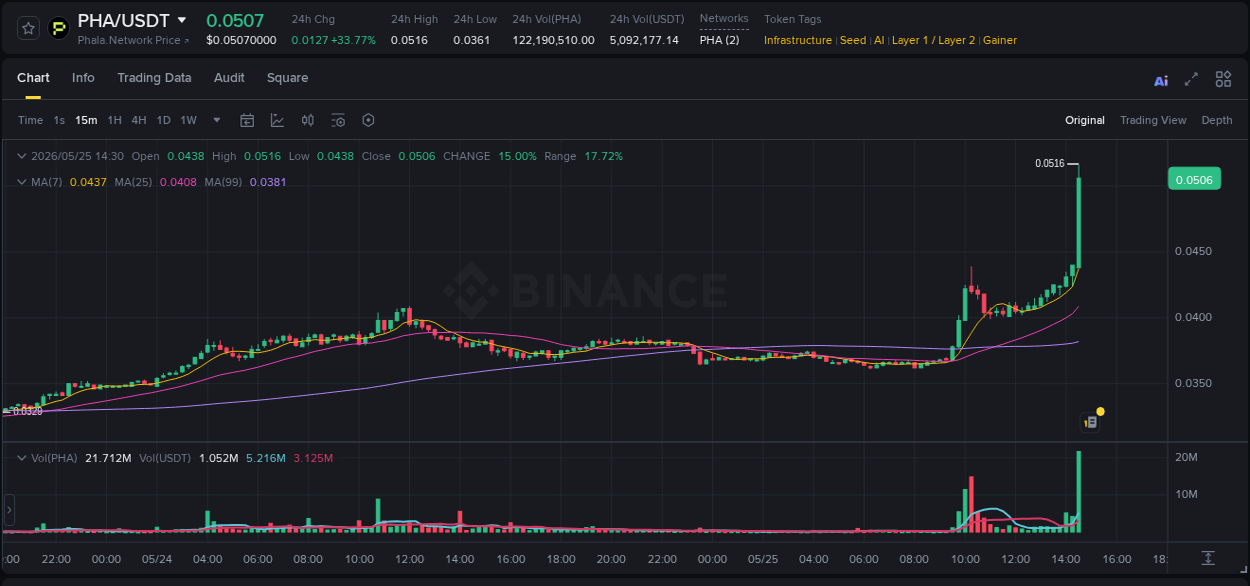The width and height of the screenshot is (1250, 586).
Task: Click the Infrastructure token tag
Action: [x=798, y=40]
